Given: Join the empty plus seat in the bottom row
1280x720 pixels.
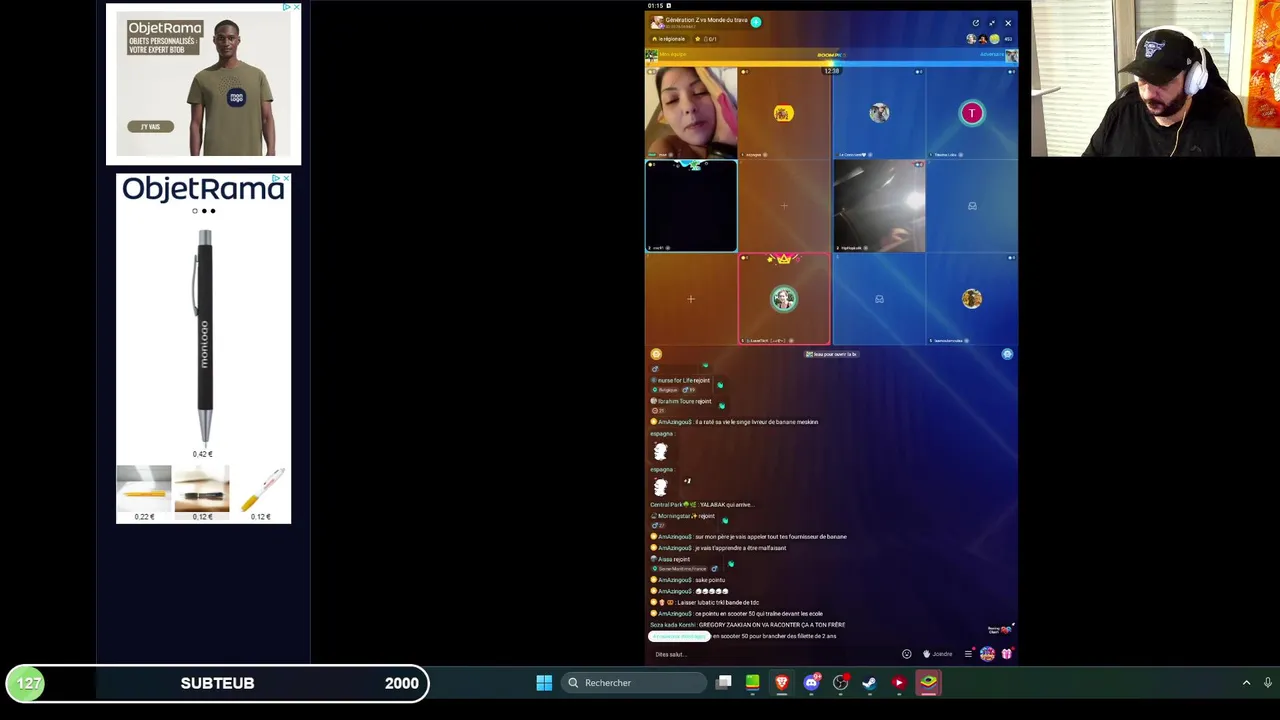Looking at the screenshot, I should pyautogui.click(x=691, y=299).
